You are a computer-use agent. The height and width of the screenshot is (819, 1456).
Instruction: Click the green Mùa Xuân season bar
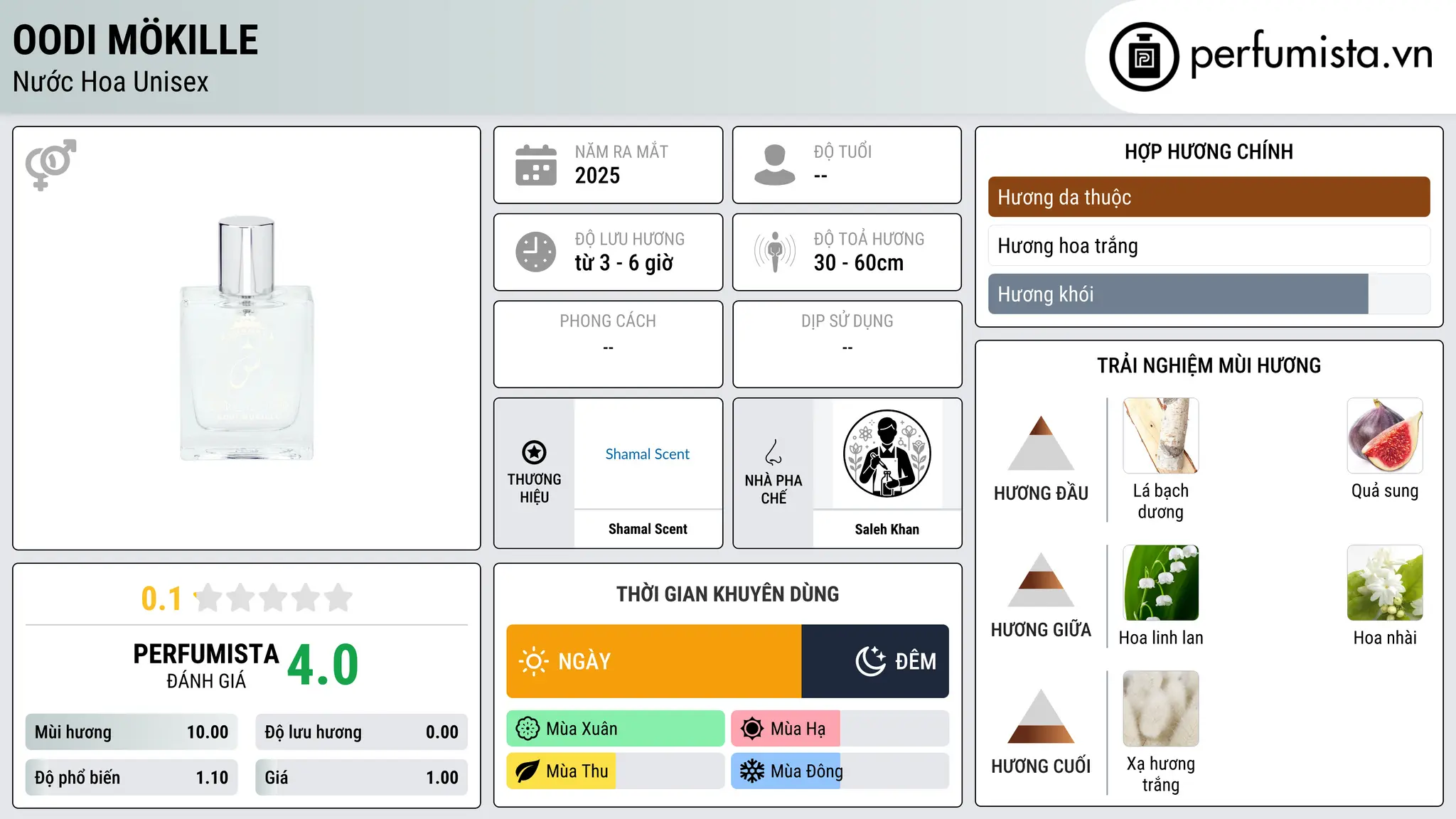(x=616, y=729)
